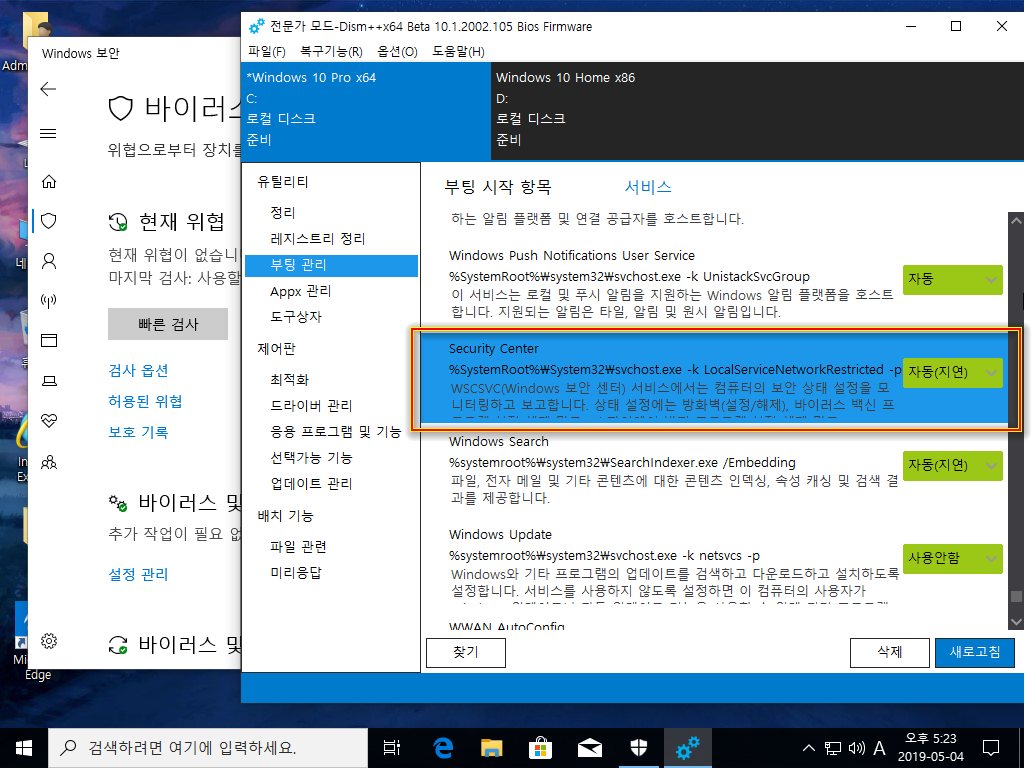This screenshot has width=1031, height=768.
Task: Open account protection person icon
Action: pyautogui.click(x=49, y=261)
